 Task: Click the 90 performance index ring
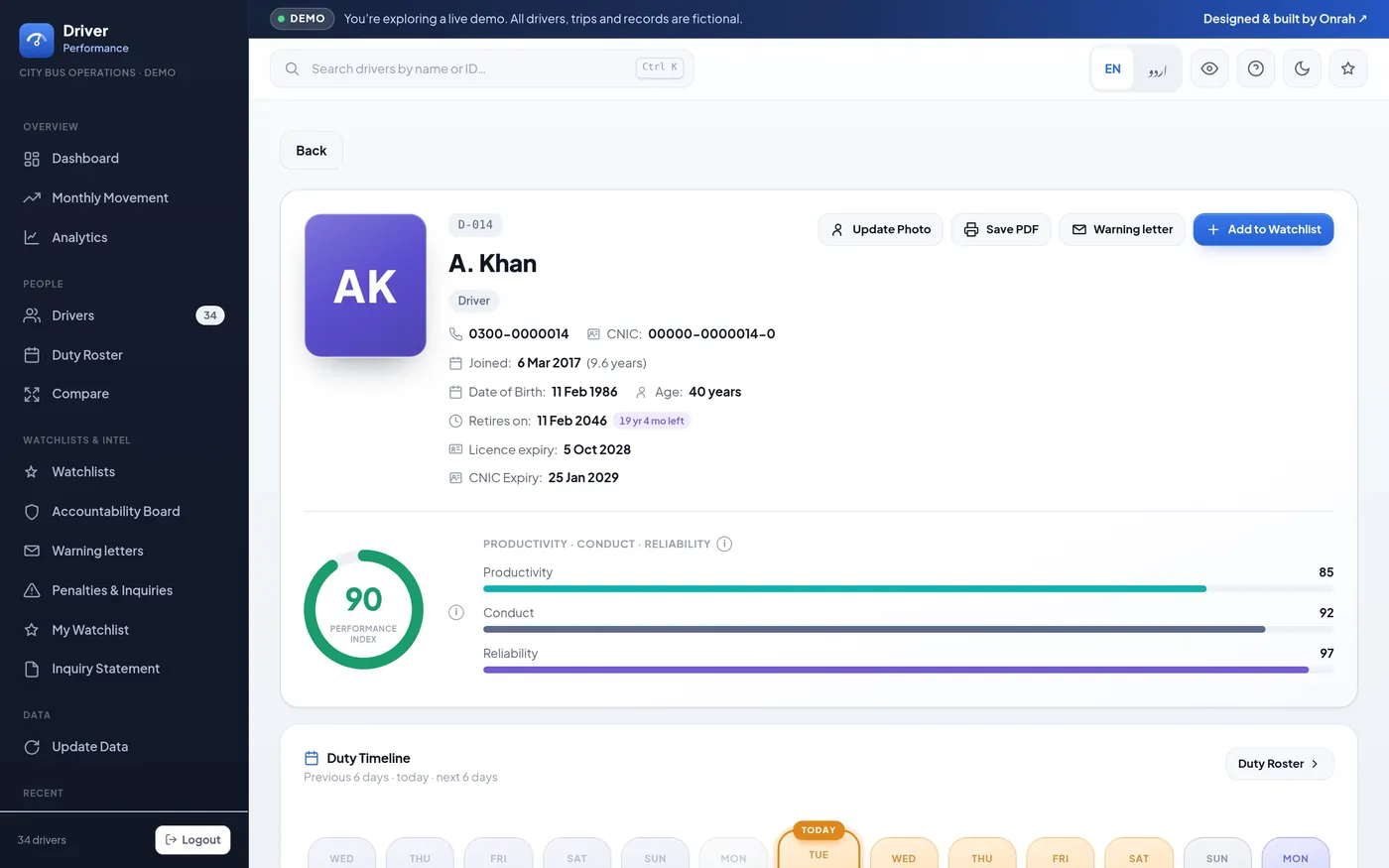click(x=363, y=609)
